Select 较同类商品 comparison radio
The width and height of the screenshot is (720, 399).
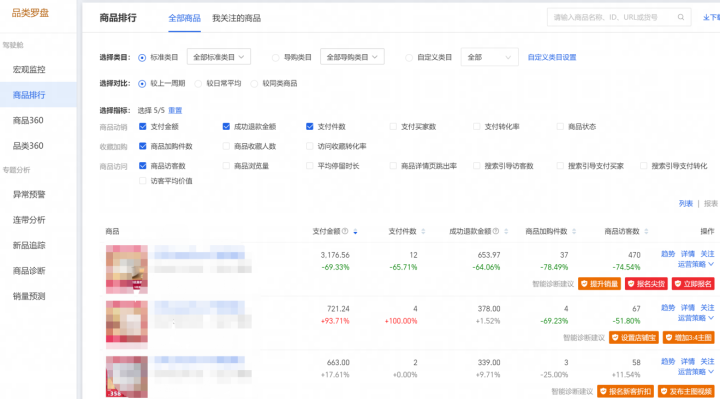click(254, 84)
